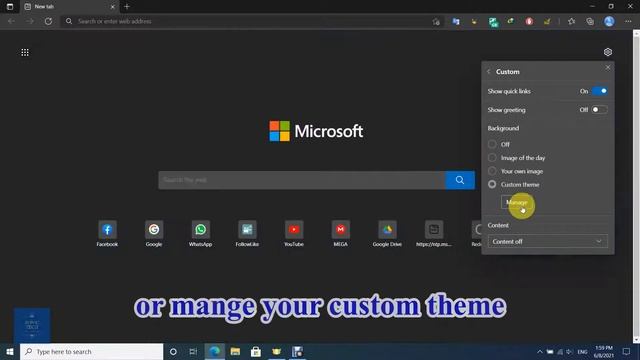The height and width of the screenshot is (360, 640).
Task: Open Microsoft Edge in the taskbar
Action: coord(215,351)
